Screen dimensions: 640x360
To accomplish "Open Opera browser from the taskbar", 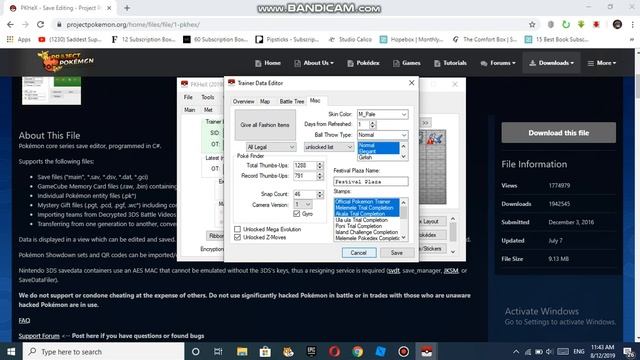I will tap(334, 351).
